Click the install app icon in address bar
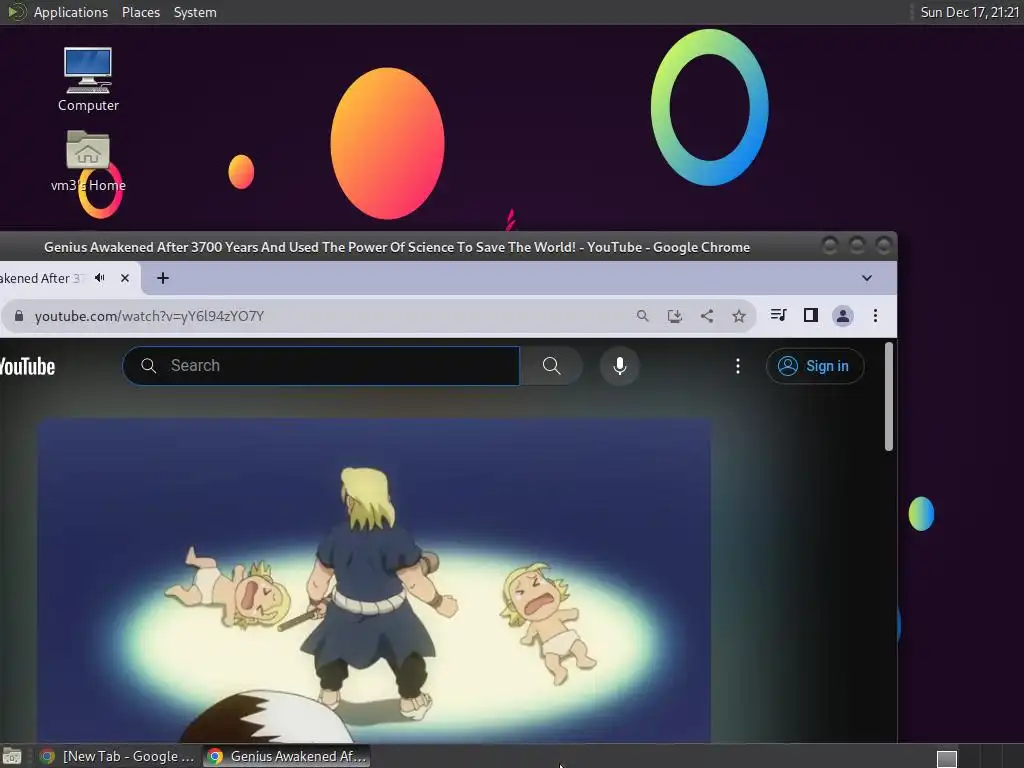 point(675,316)
